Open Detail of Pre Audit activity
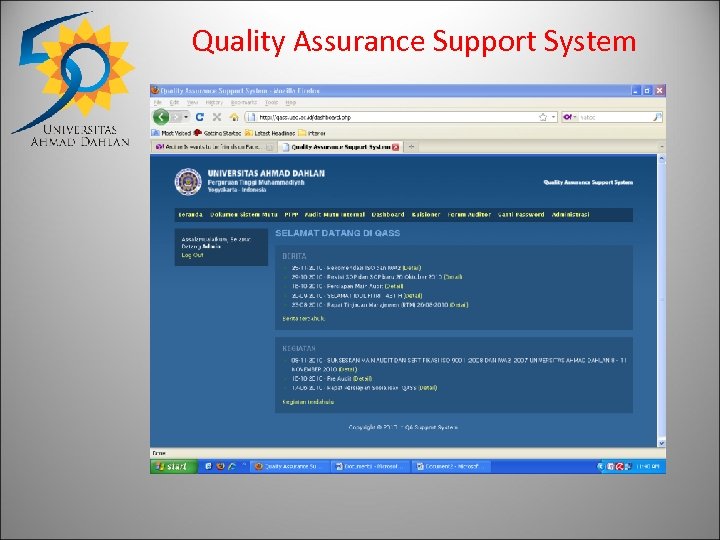This screenshot has width=720, height=540. coord(362,379)
